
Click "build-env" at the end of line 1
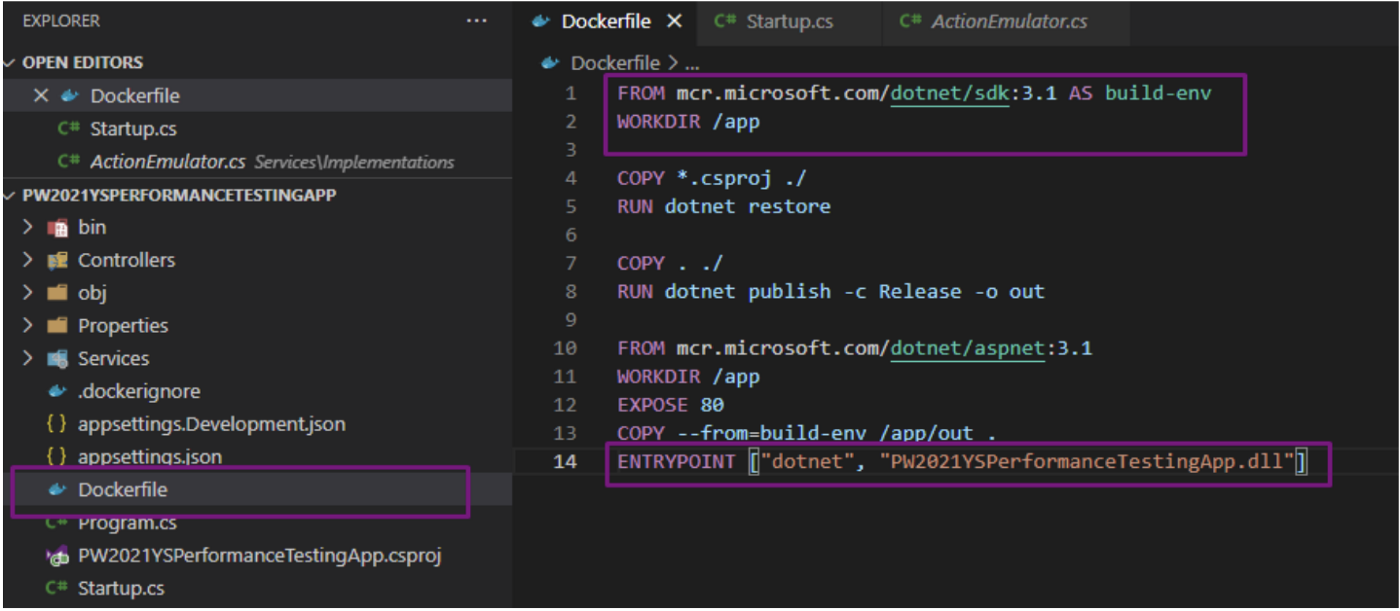tap(1159, 94)
